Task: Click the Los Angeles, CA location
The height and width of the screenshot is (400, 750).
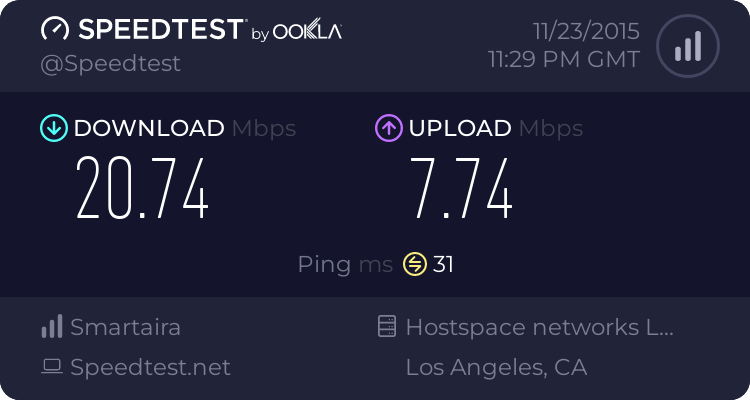Action: (x=496, y=367)
